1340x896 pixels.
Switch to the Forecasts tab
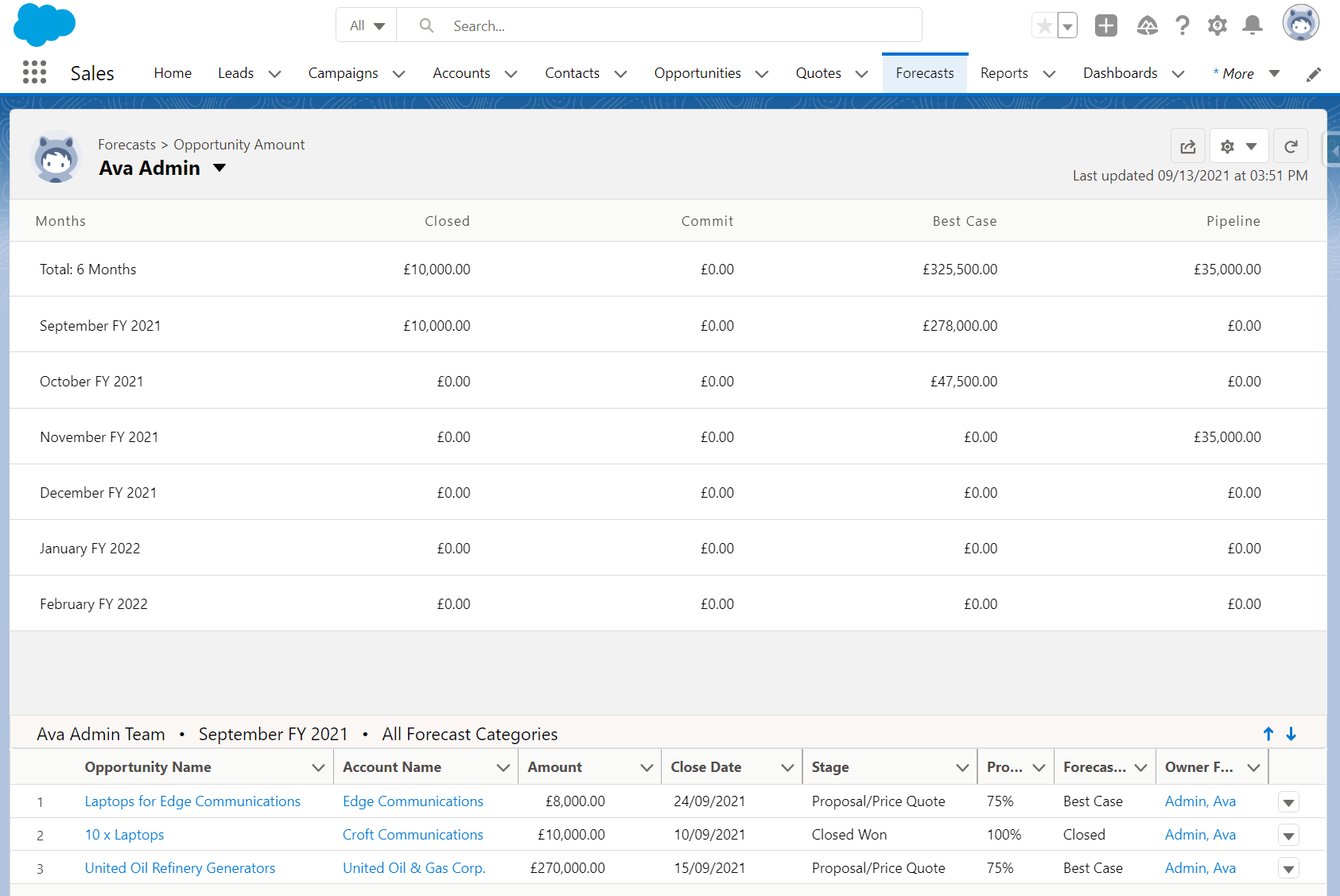click(x=924, y=72)
